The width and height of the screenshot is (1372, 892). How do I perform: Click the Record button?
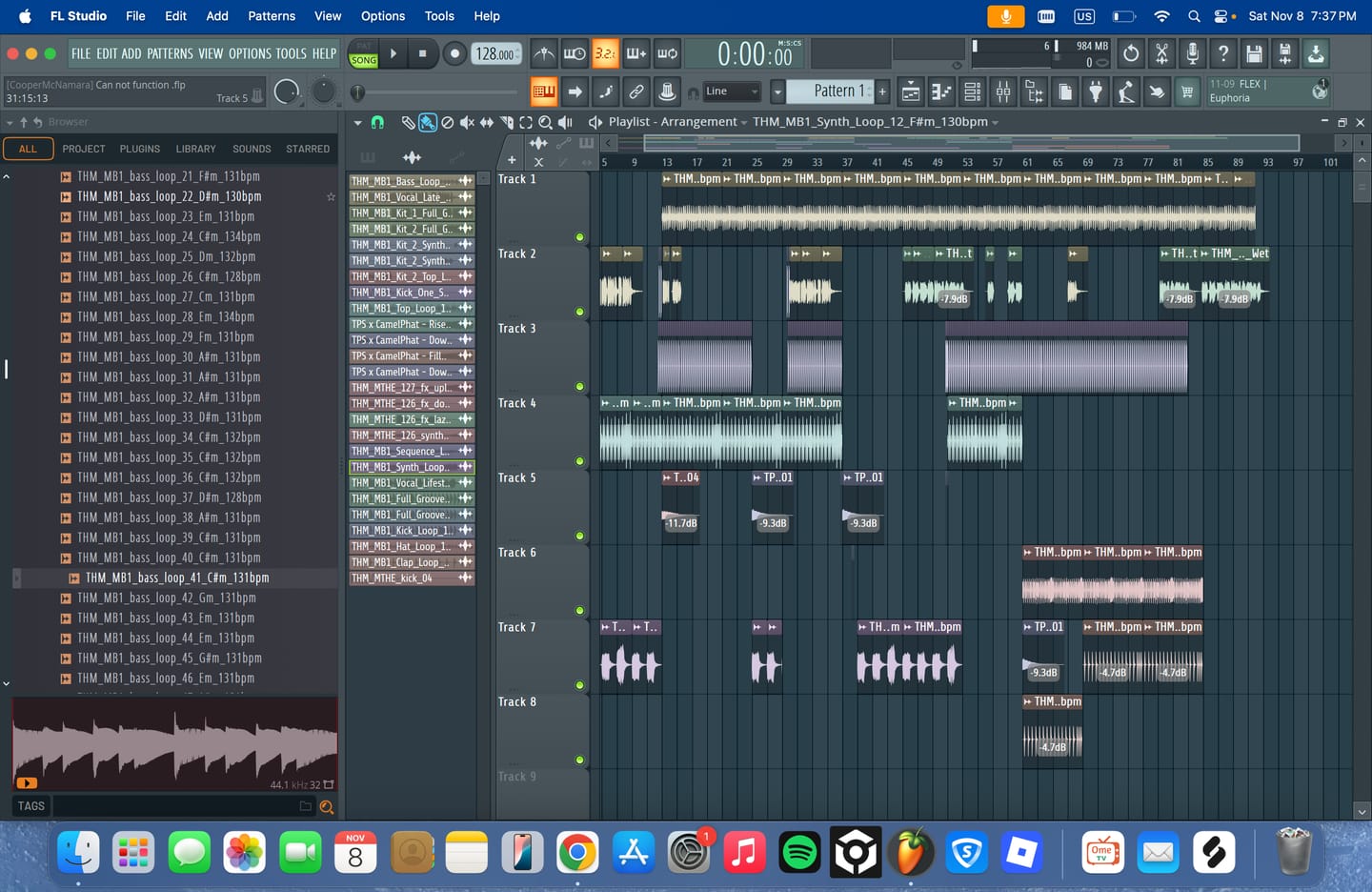(x=454, y=53)
